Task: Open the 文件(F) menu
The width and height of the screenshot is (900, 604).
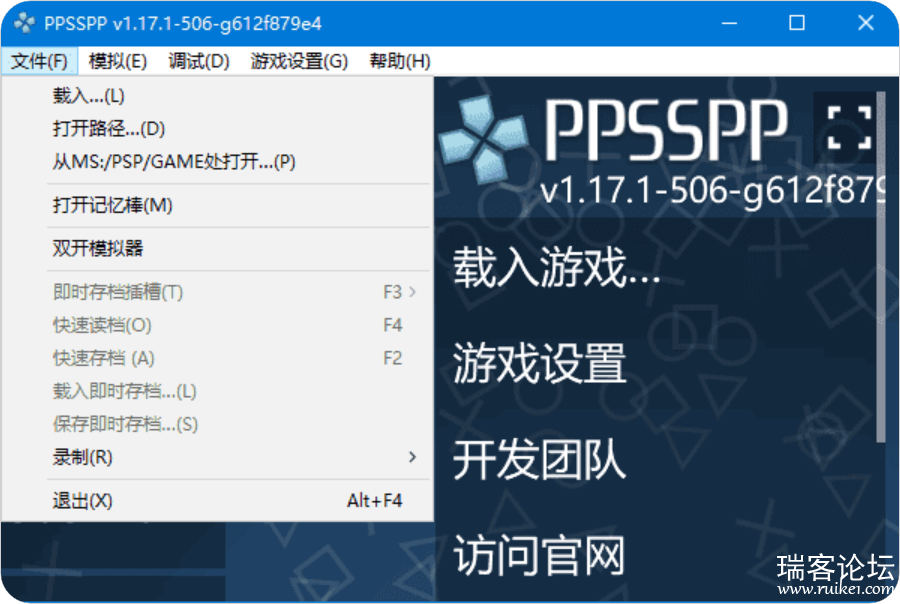Action: [x=39, y=61]
